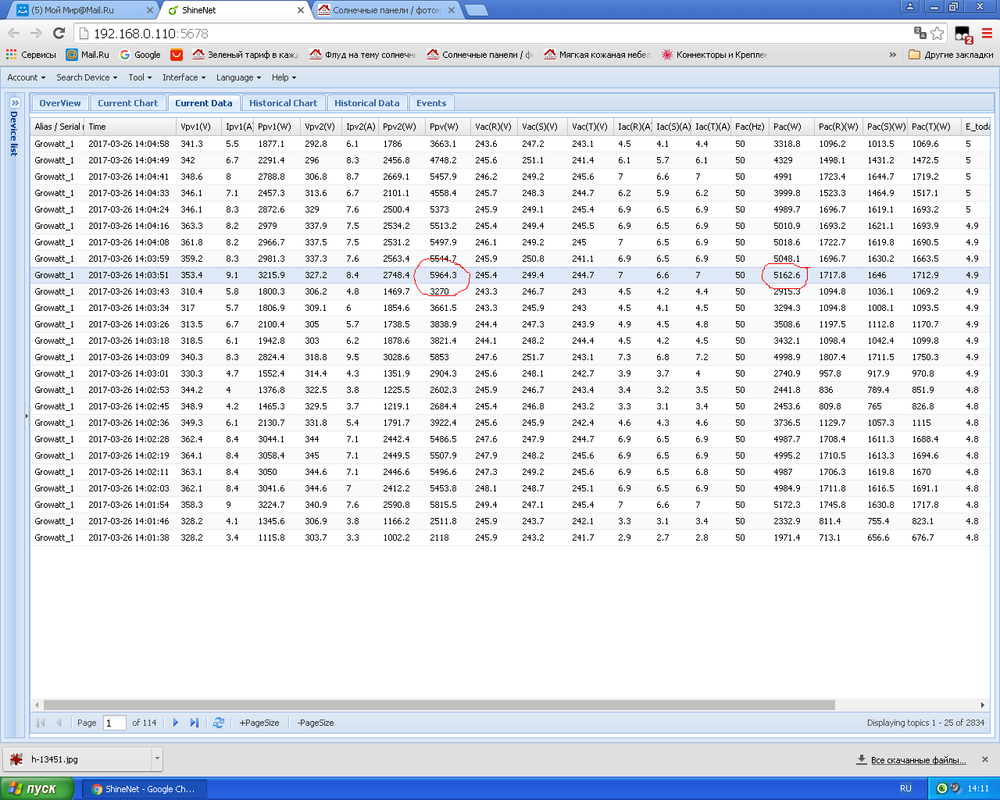Jump to last page icon in pager
1000x800 pixels.
pos(195,723)
